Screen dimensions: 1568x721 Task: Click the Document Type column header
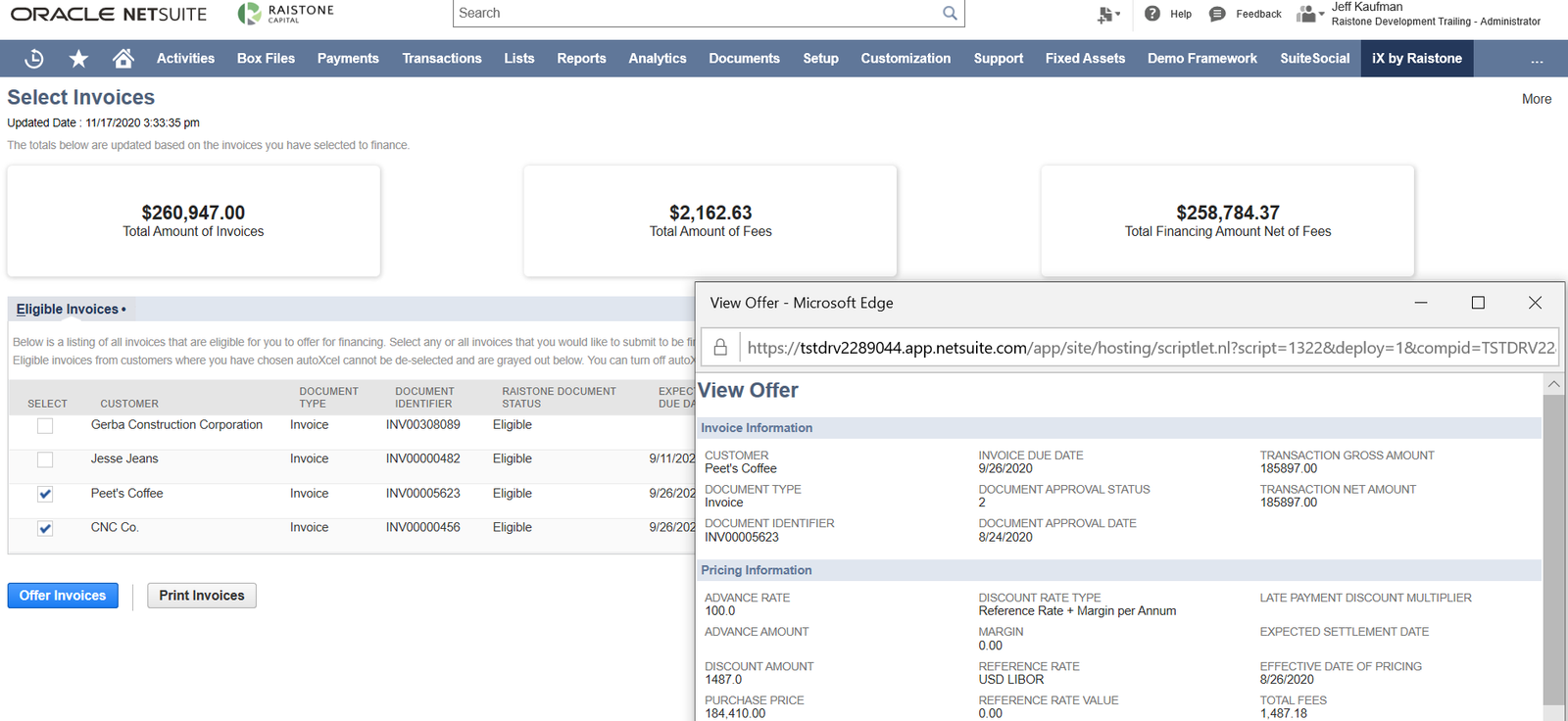(328, 397)
